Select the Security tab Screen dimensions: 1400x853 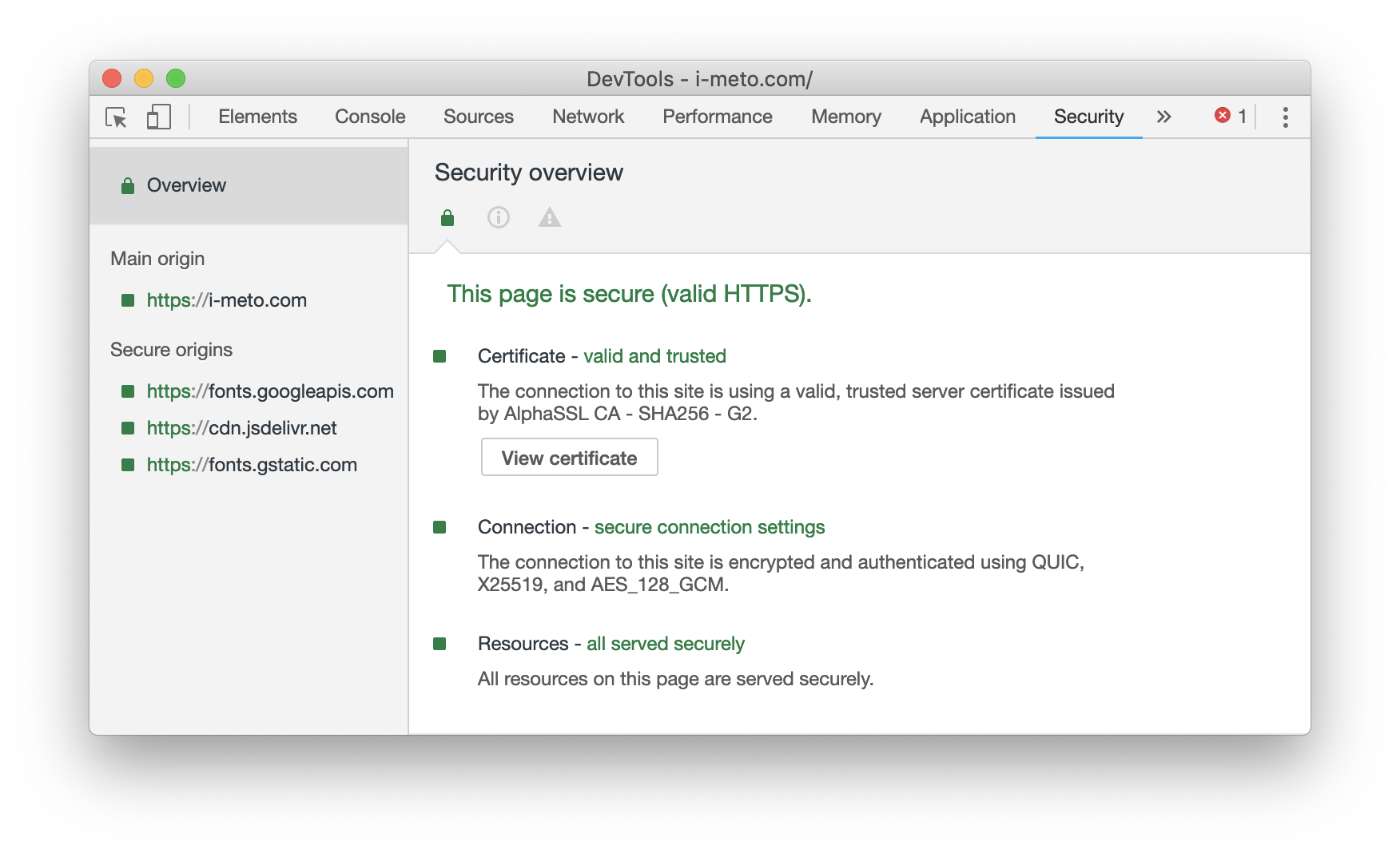tap(1088, 117)
